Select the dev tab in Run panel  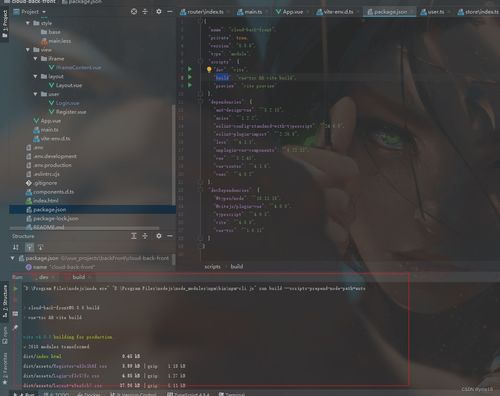click(44, 277)
